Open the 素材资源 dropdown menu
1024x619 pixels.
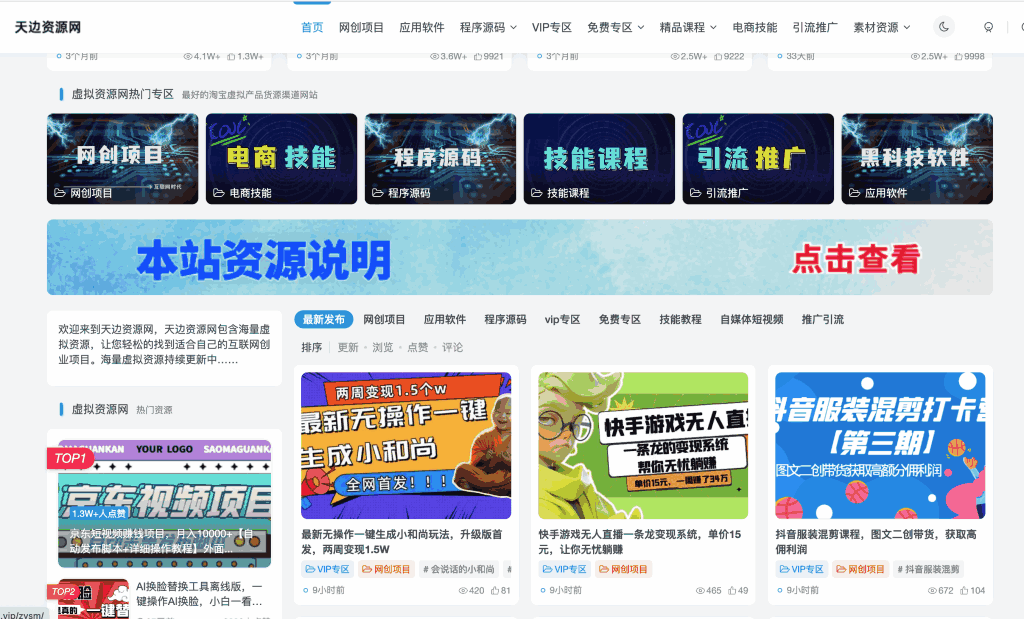click(881, 27)
